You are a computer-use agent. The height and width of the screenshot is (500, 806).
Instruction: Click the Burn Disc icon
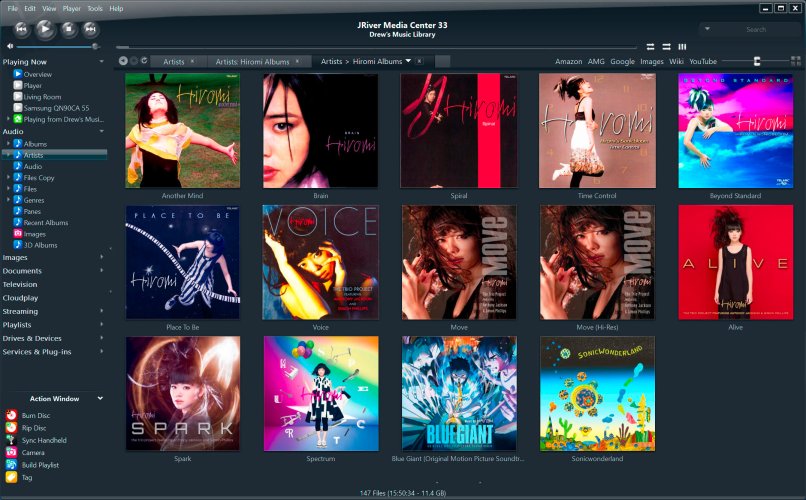[x=11, y=415]
